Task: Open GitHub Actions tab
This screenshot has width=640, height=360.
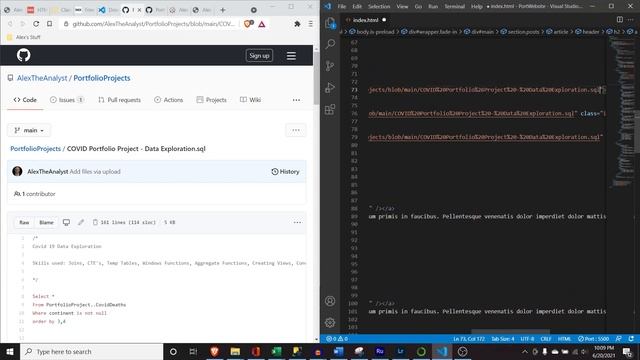Action: [x=169, y=100]
